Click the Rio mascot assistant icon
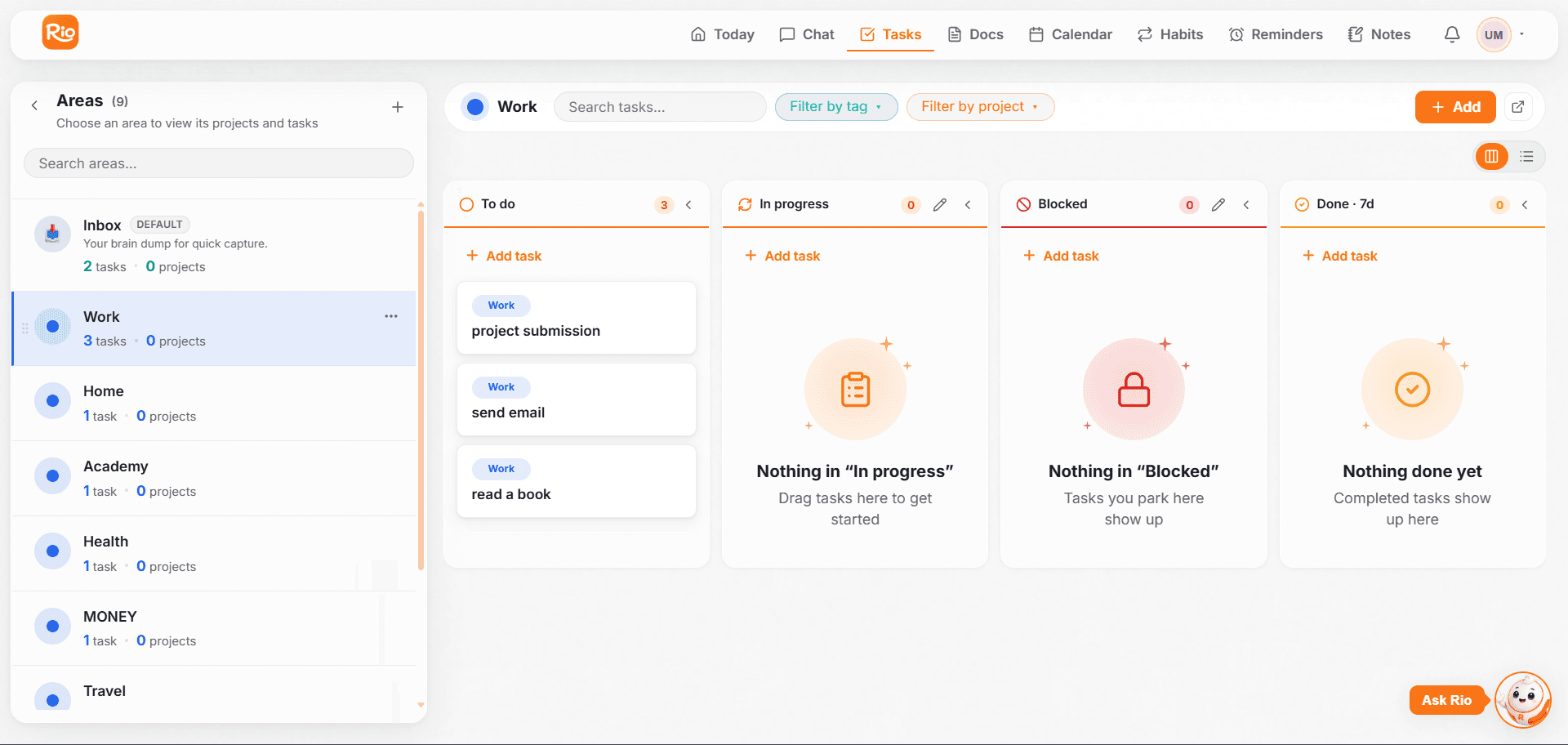Screen dimensions: 1568x745 [x=1523, y=699]
